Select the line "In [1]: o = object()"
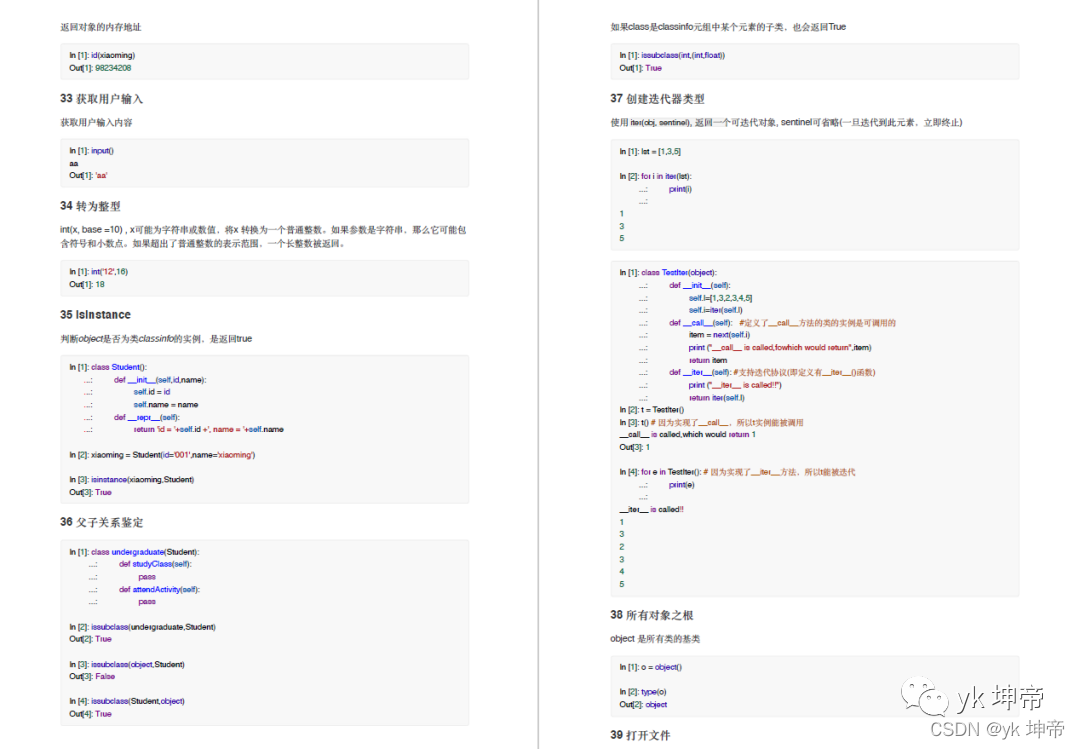The width and height of the screenshot is (1080, 749). coord(651,667)
